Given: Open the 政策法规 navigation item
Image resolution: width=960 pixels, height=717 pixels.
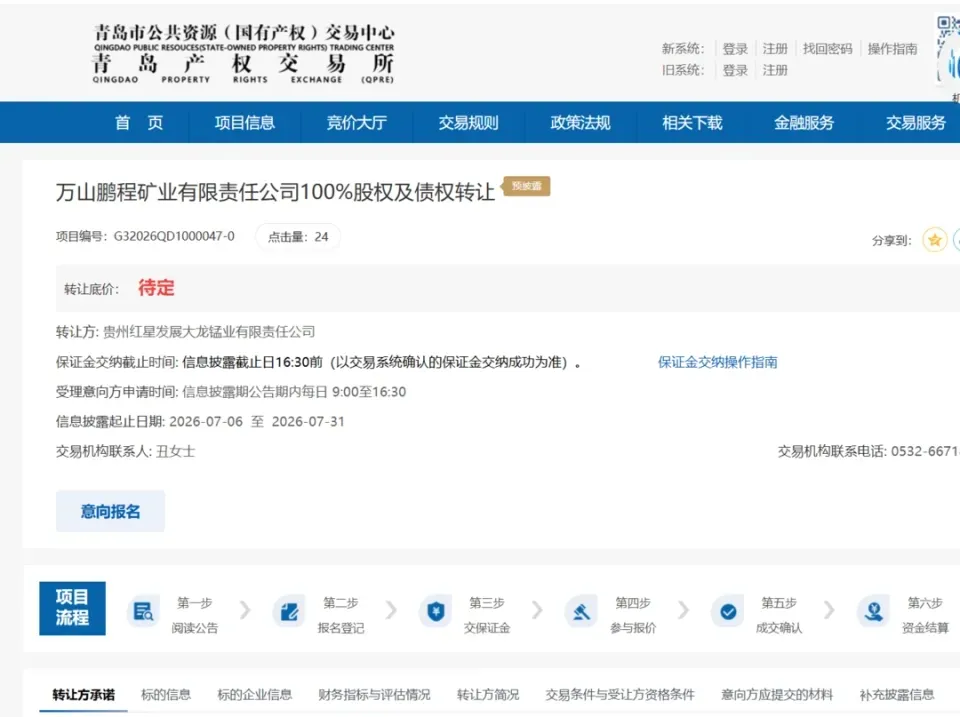Looking at the screenshot, I should [580, 122].
